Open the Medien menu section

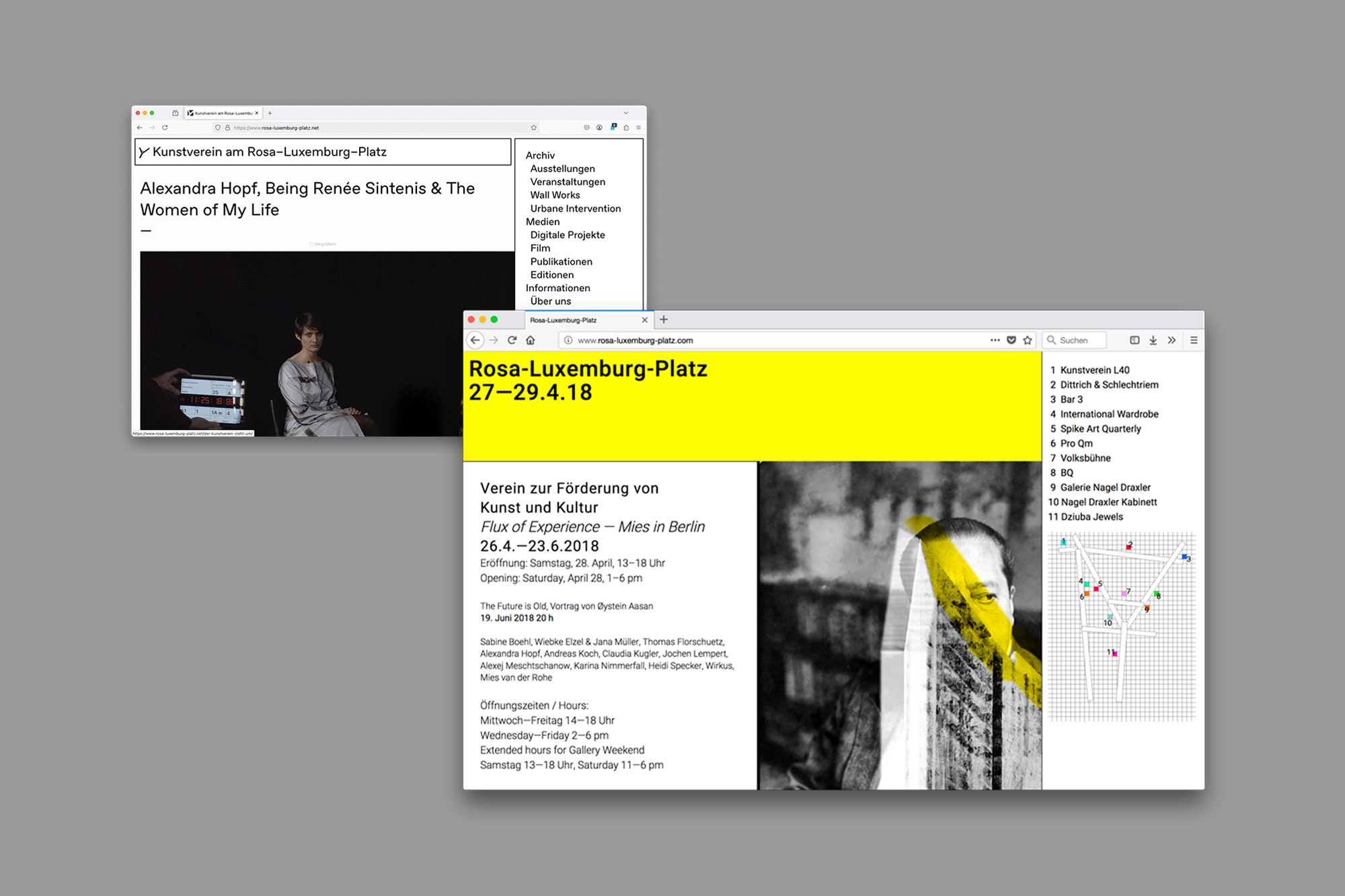(543, 222)
